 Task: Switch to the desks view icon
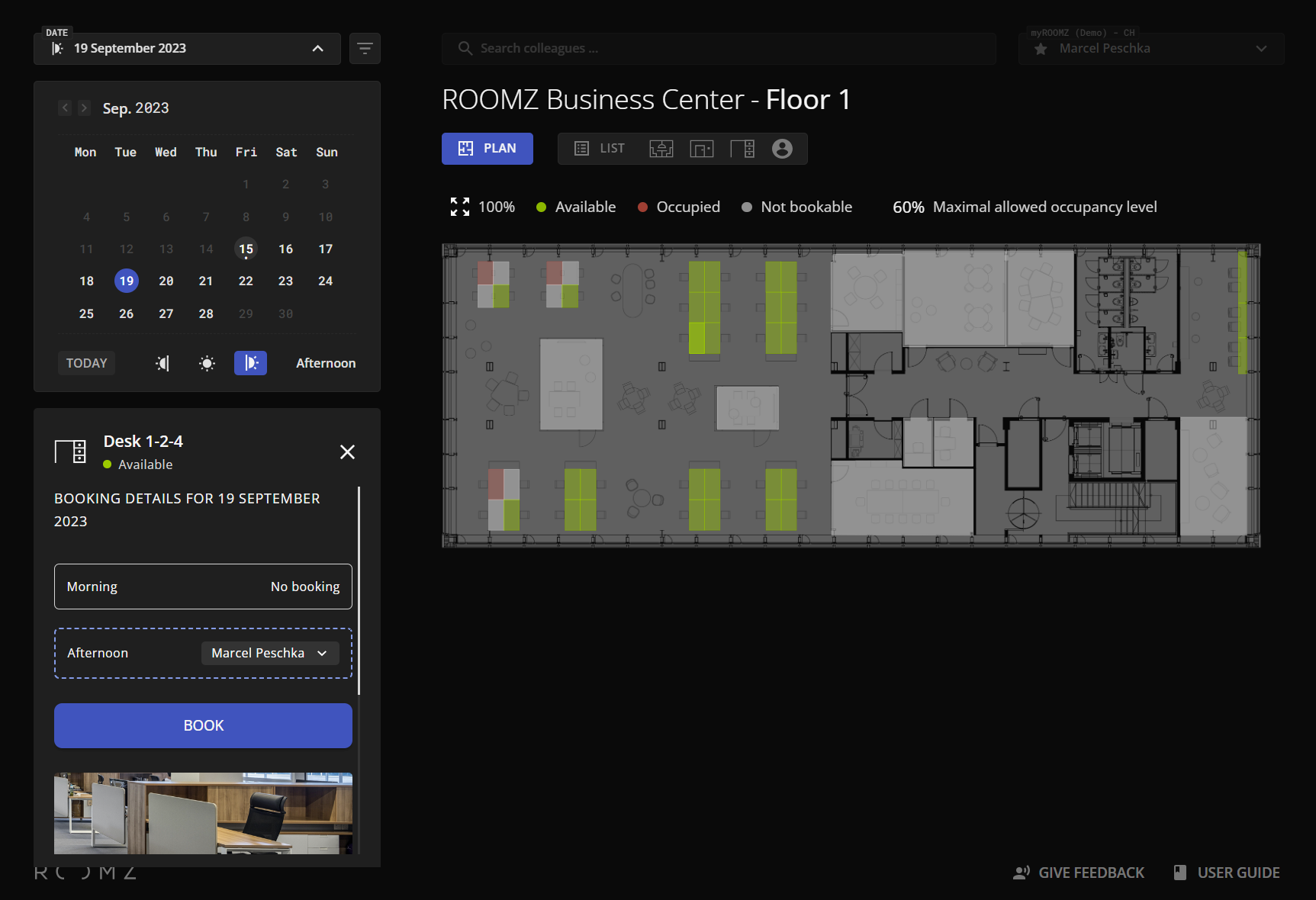[742, 149]
